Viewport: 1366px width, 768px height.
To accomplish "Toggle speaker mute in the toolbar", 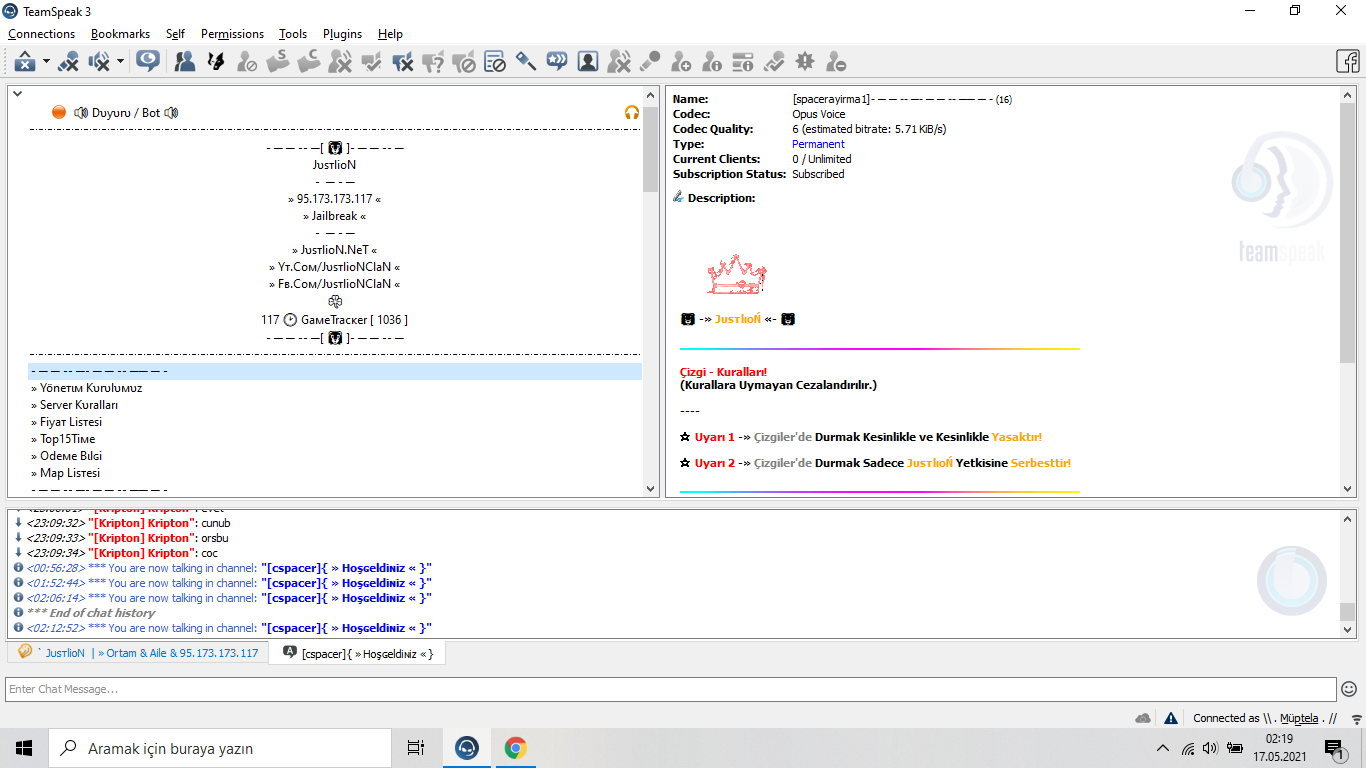I will pos(100,62).
